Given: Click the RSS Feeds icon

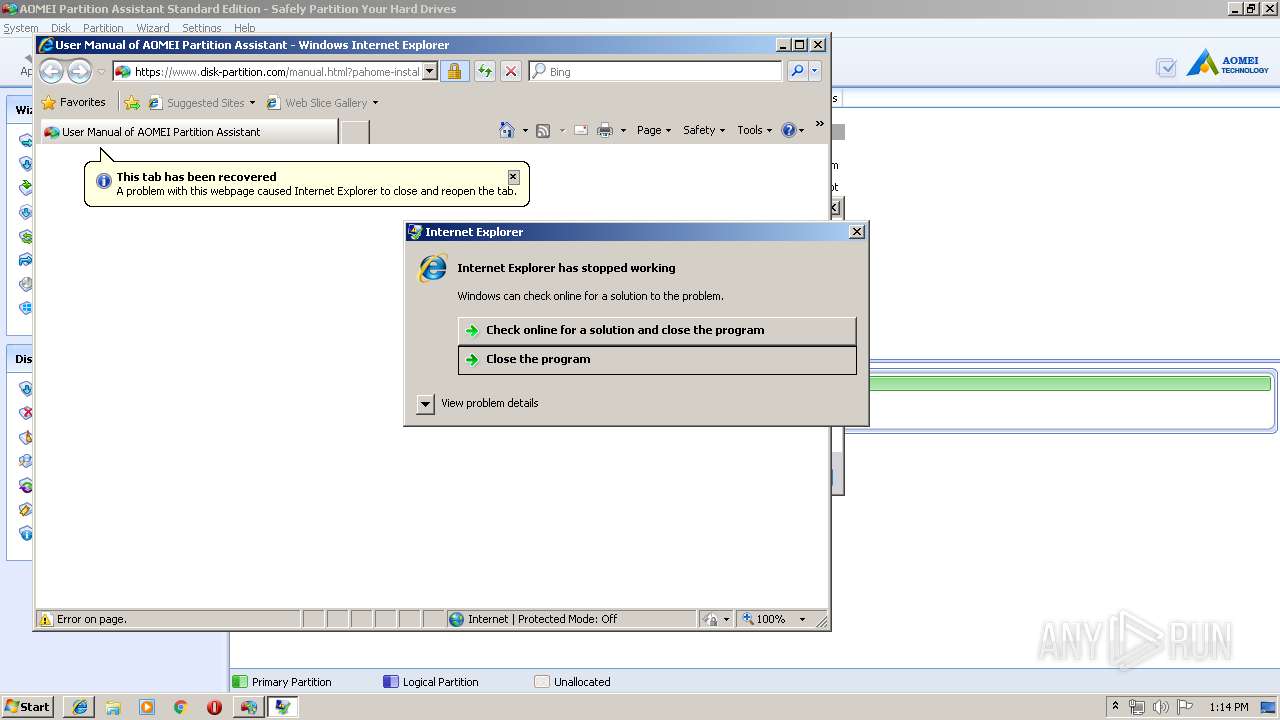Looking at the screenshot, I should coord(543,130).
